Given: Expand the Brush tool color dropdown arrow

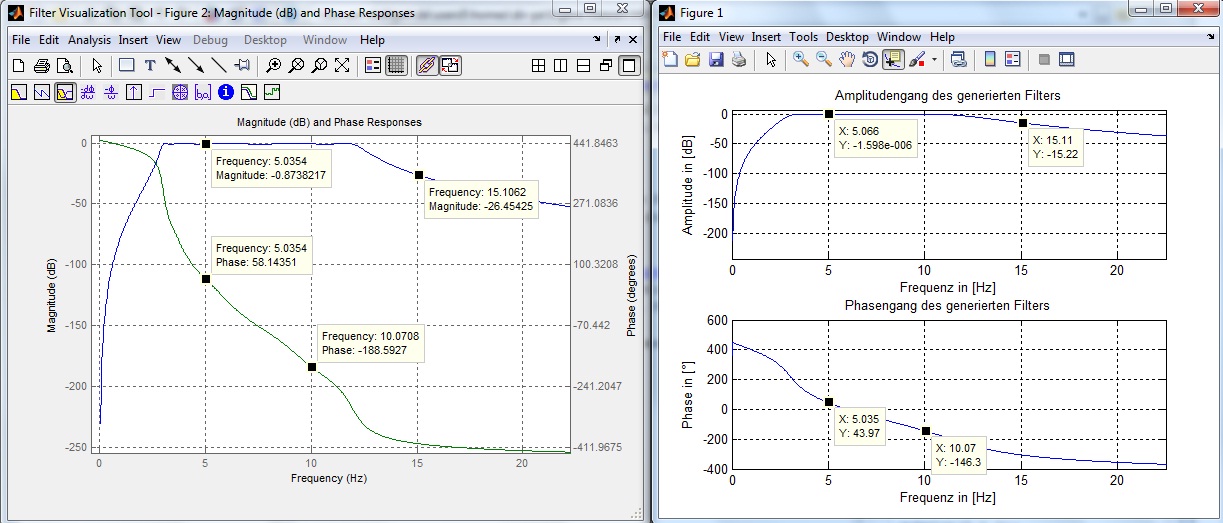Looking at the screenshot, I should point(934,60).
